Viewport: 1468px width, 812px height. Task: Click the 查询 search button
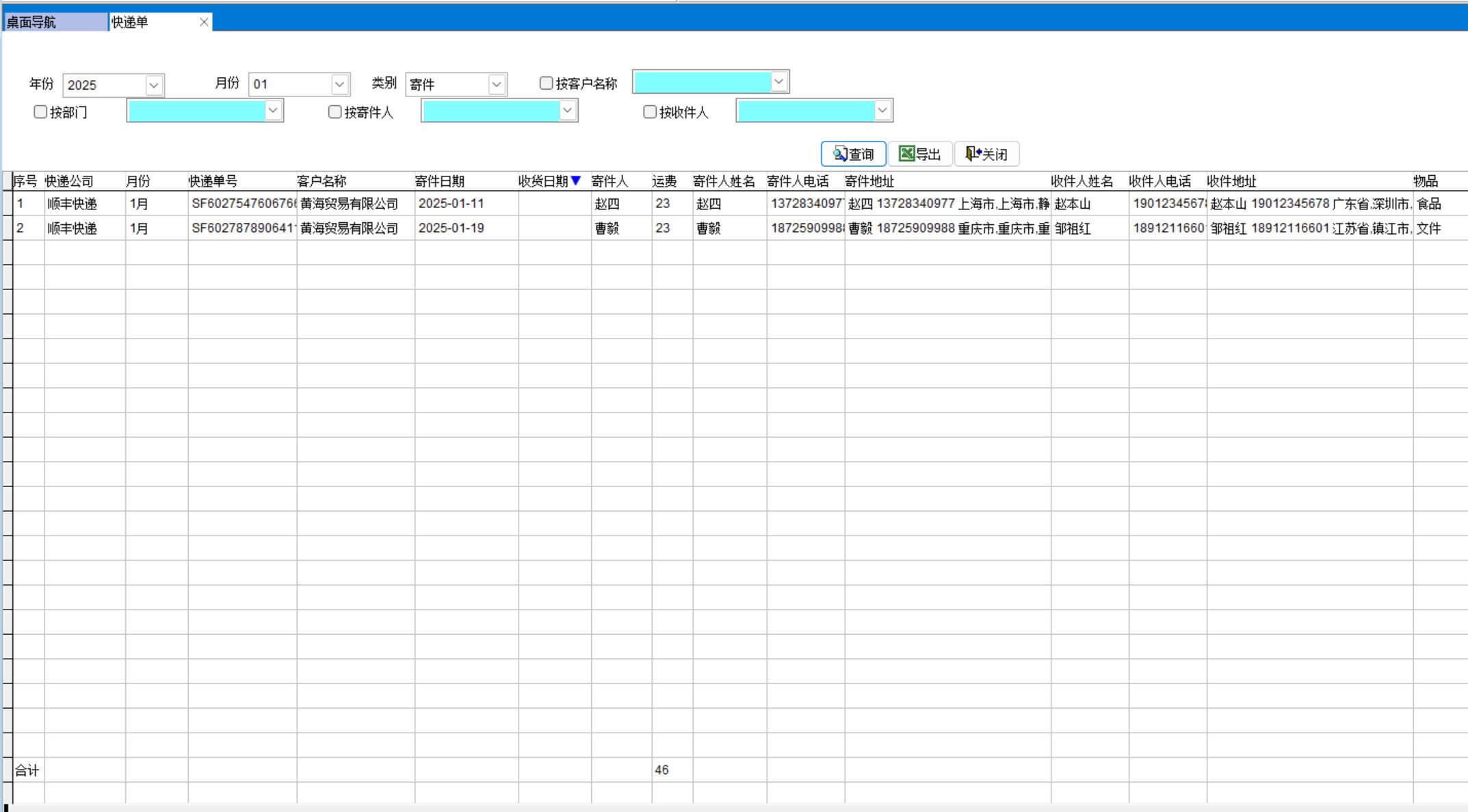click(853, 154)
